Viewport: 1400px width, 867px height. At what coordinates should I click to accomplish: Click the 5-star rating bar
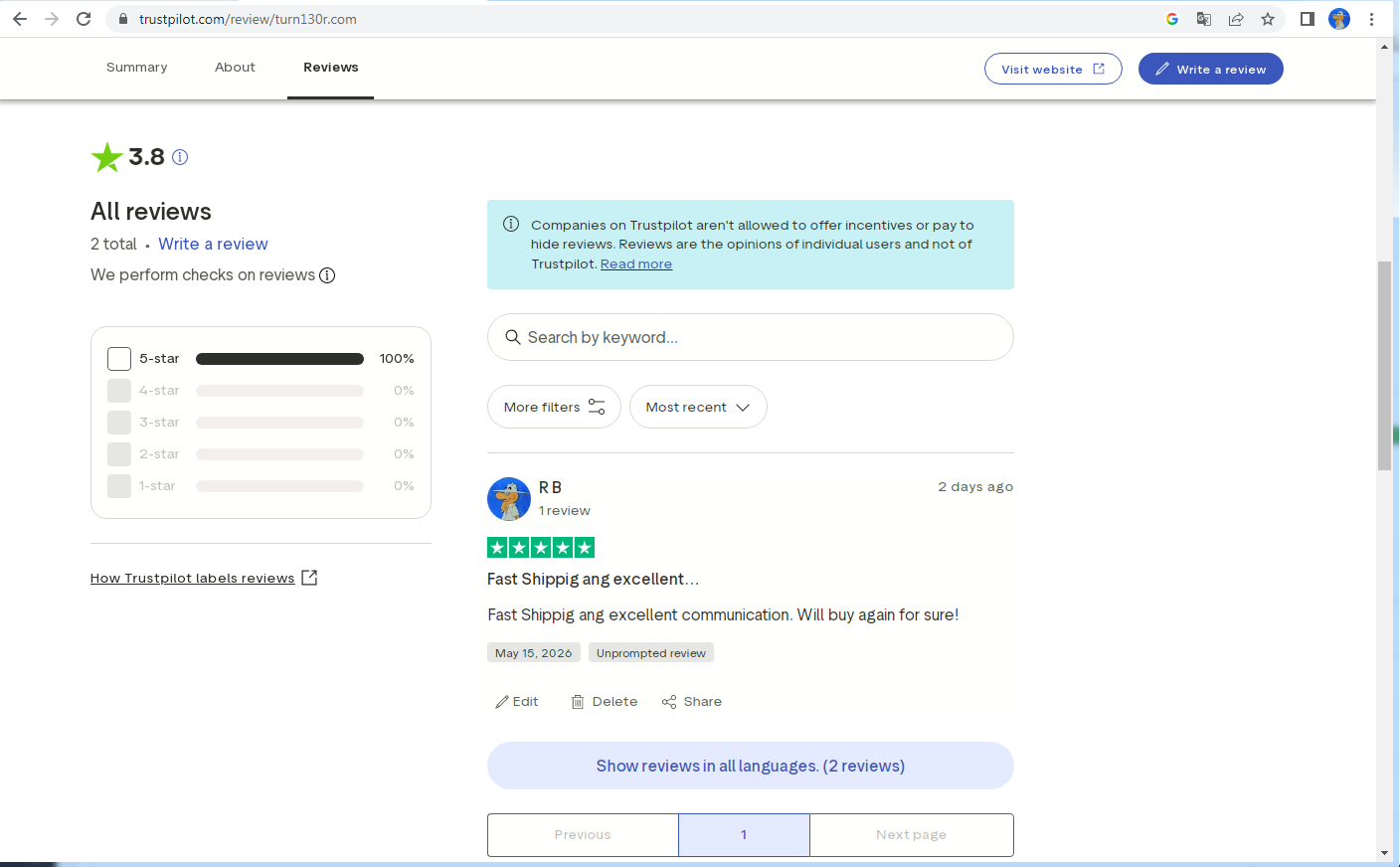click(x=279, y=359)
